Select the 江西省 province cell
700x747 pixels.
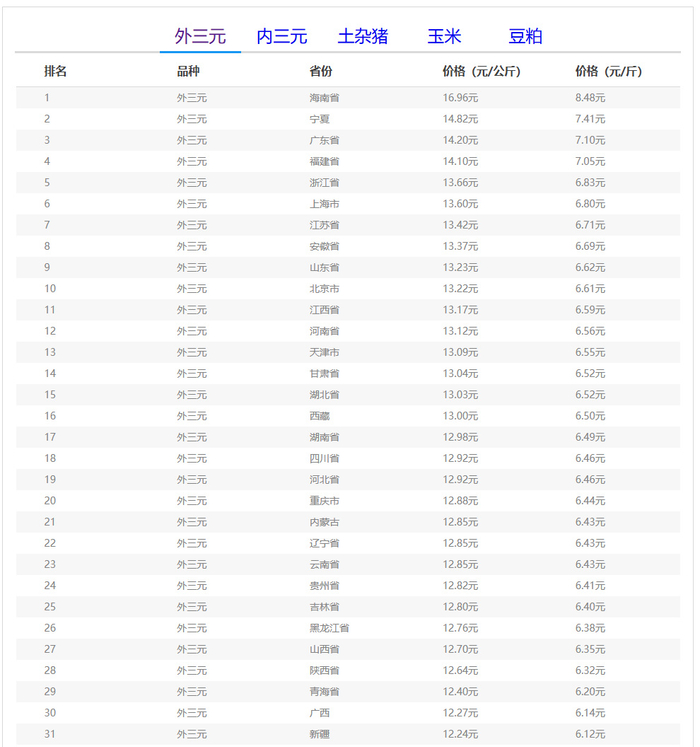pos(325,310)
